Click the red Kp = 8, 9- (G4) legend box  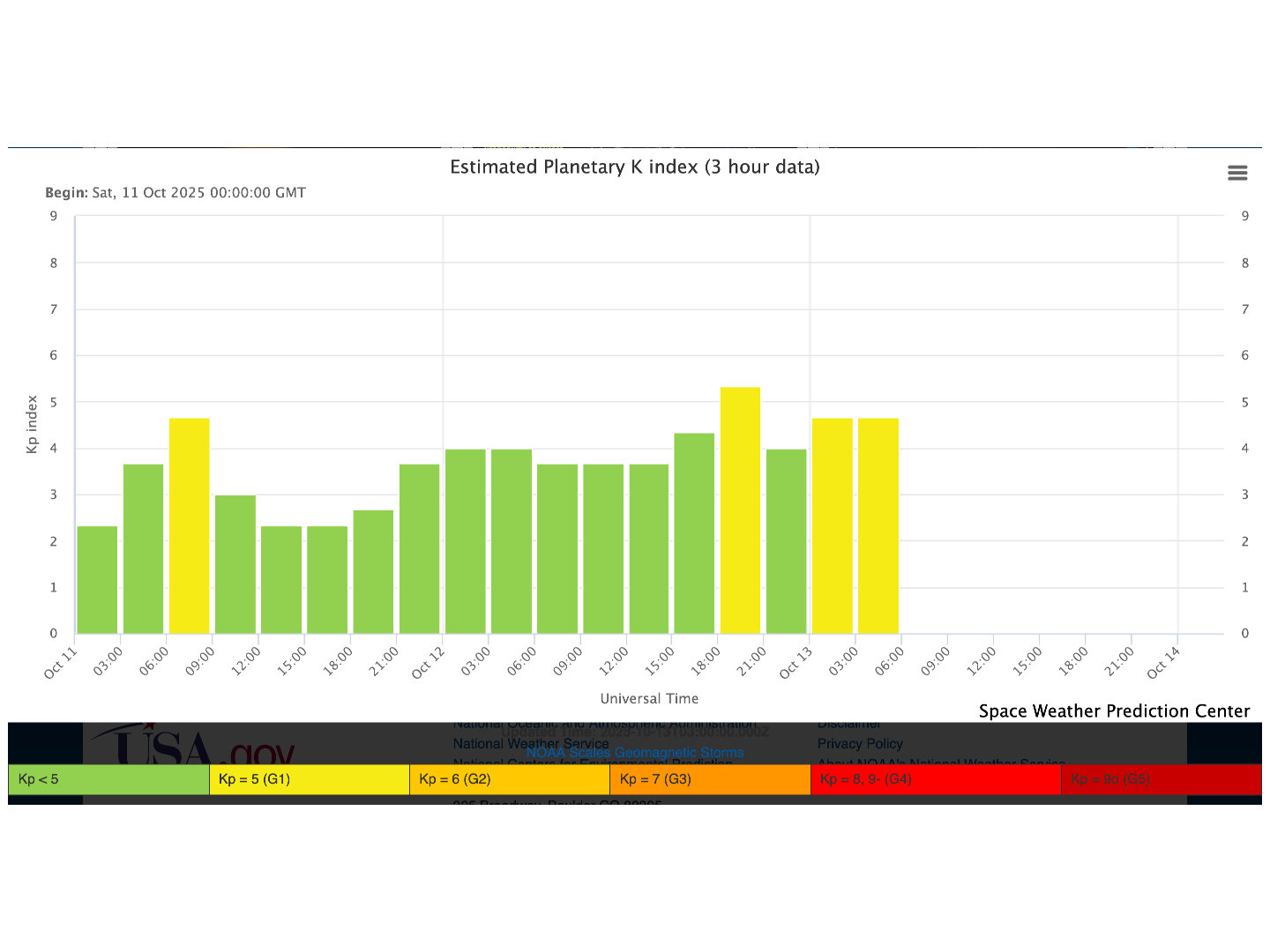pyautogui.click(x=935, y=779)
